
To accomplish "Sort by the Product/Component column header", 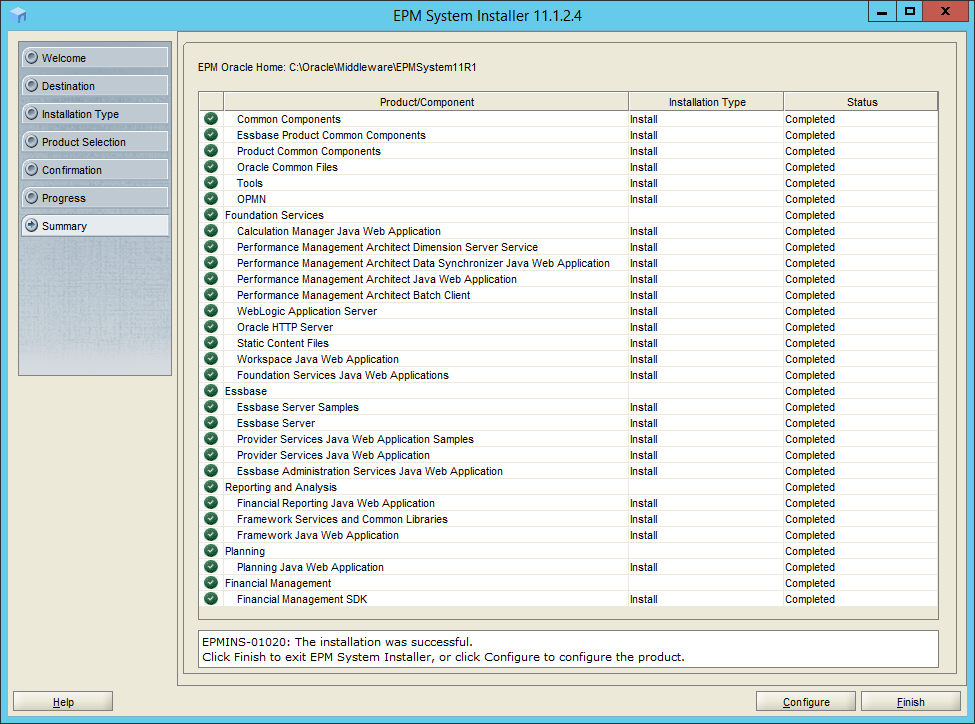I will coord(427,102).
